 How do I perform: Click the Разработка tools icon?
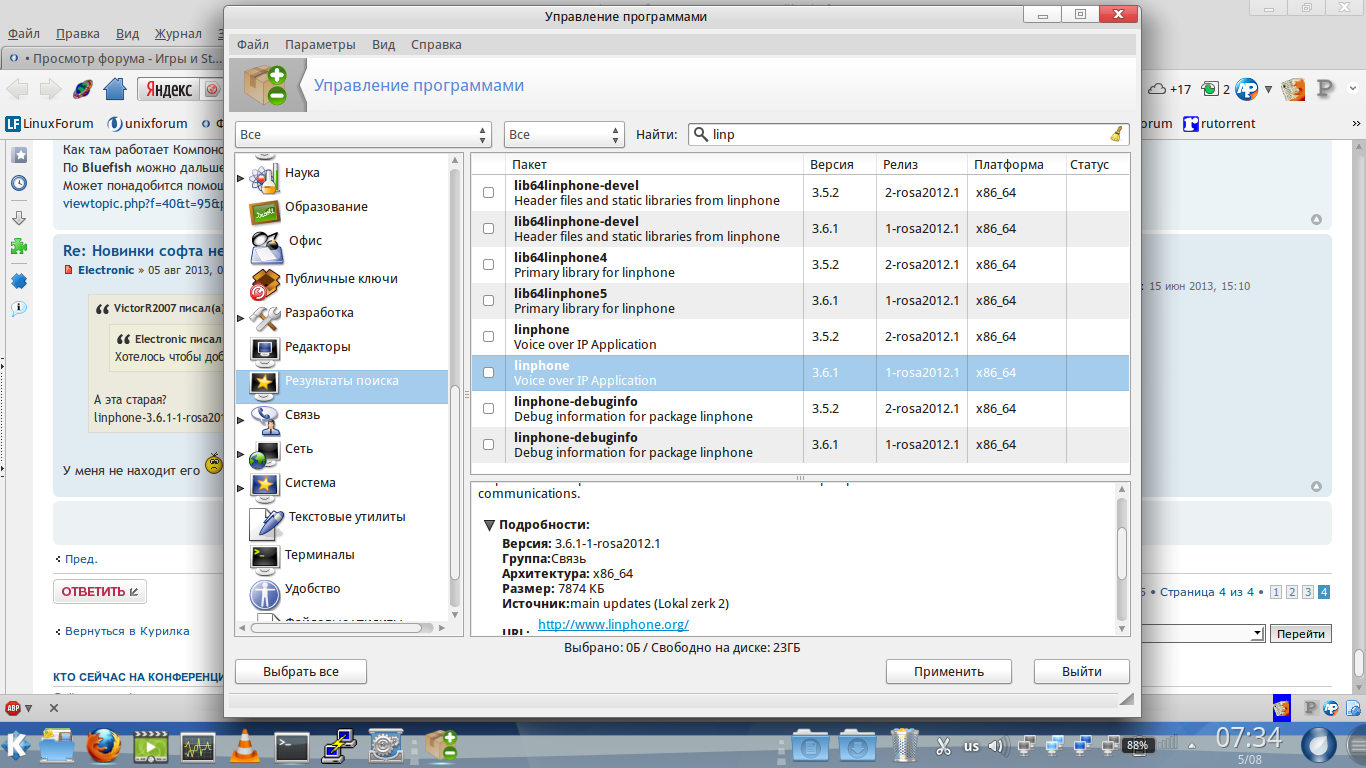[265, 315]
